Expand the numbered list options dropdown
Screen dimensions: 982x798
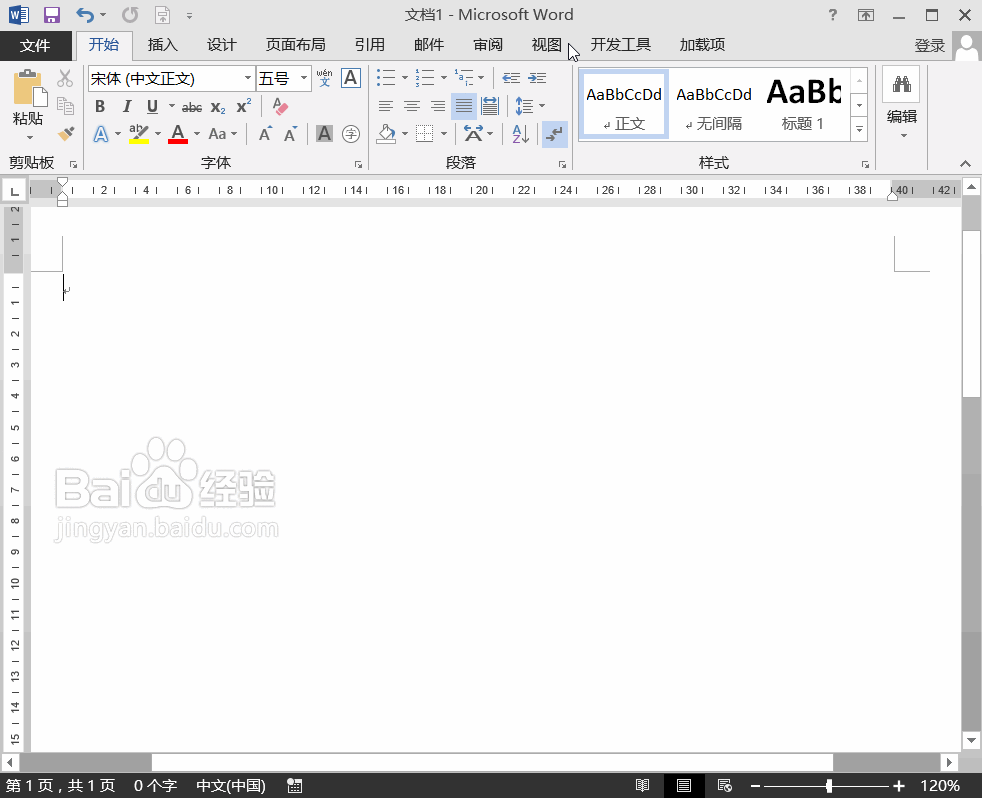tap(443, 78)
